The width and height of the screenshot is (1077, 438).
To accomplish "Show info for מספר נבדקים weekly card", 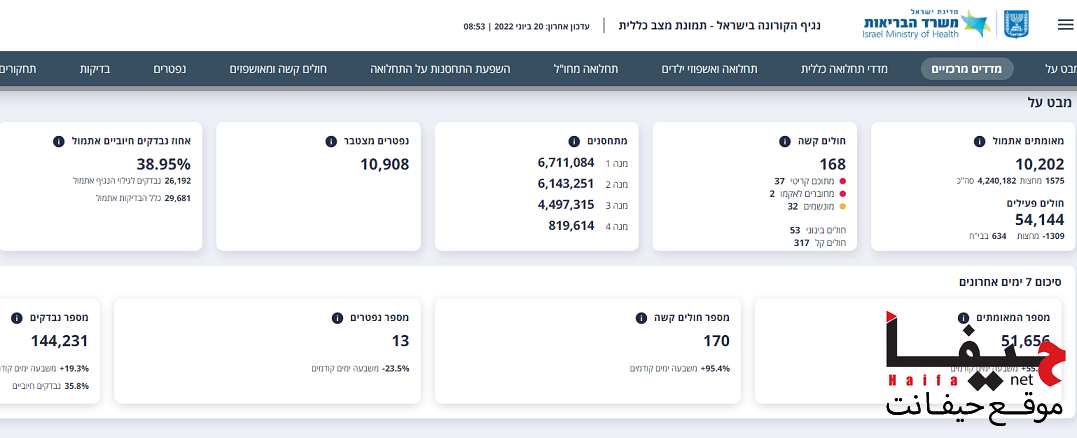I will pos(16,318).
